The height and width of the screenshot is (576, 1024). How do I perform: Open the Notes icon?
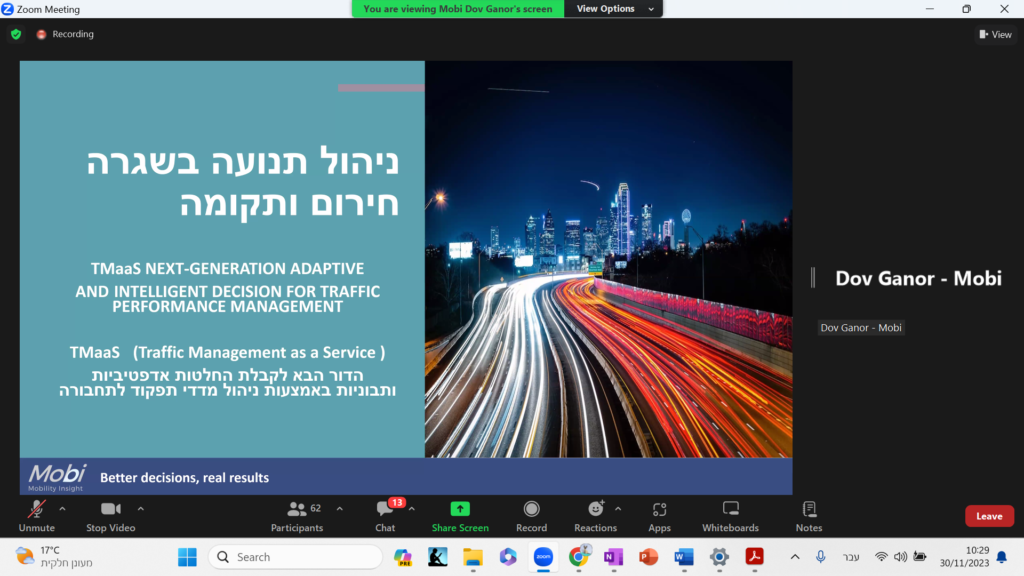[809, 510]
